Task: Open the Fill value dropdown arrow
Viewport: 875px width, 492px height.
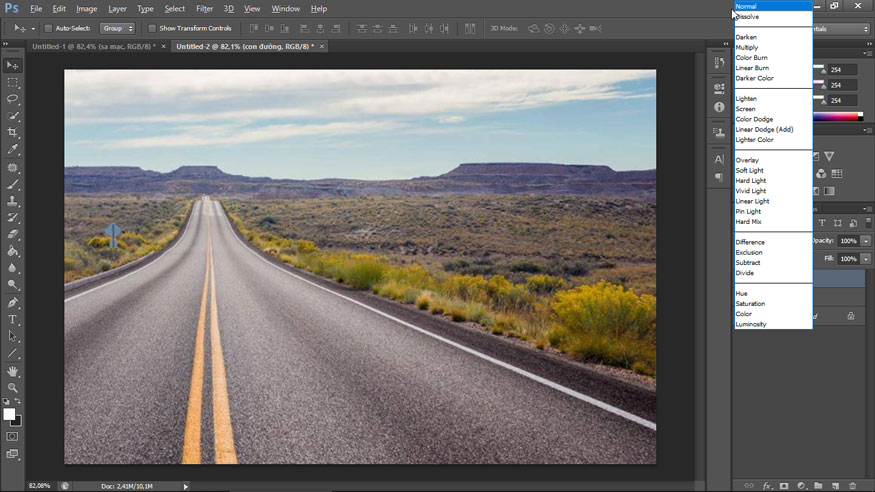Action: click(x=866, y=259)
